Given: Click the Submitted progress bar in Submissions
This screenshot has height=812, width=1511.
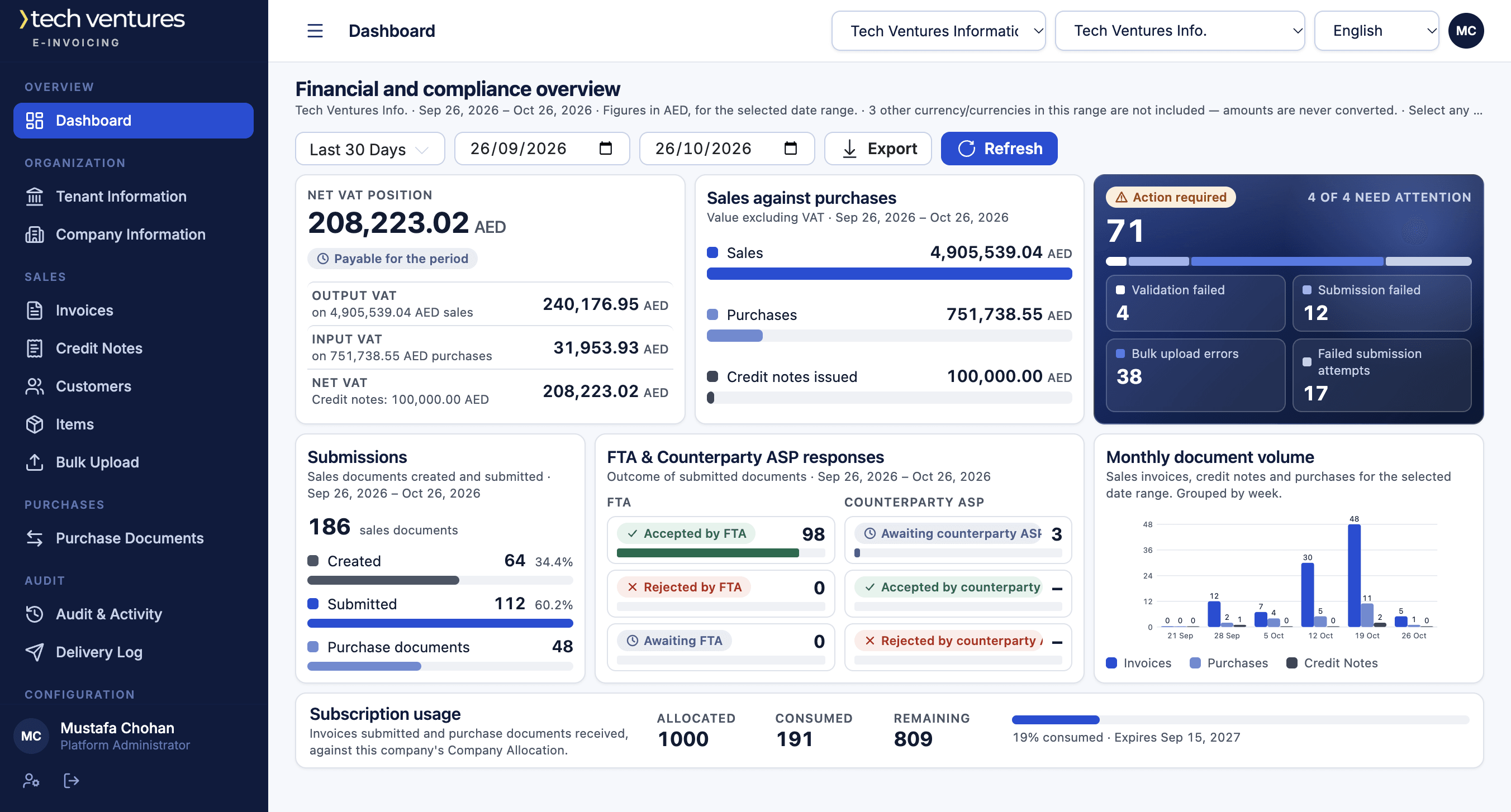Looking at the screenshot, I should click(440, 623).
